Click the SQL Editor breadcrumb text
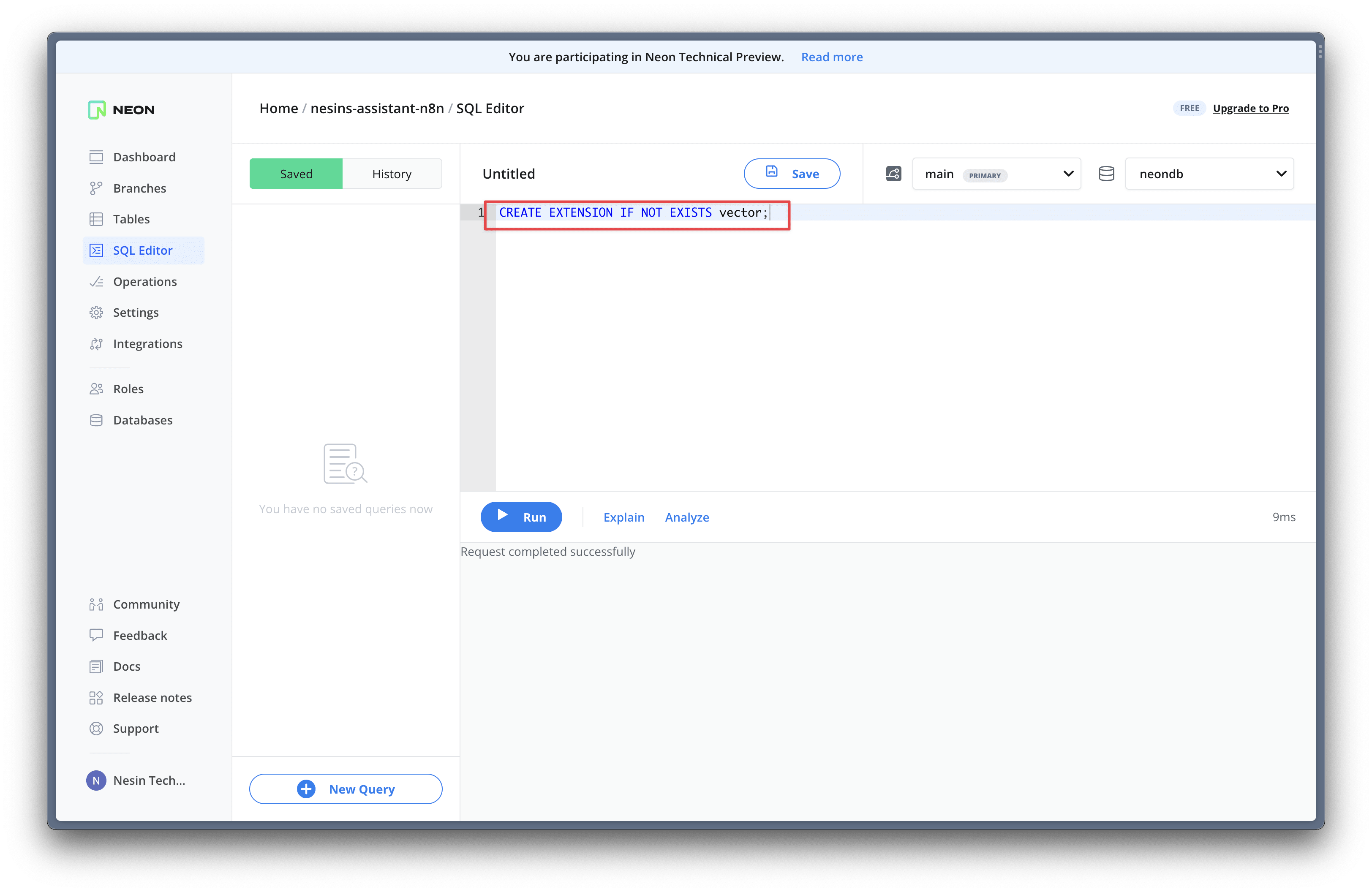 [490, 108]
